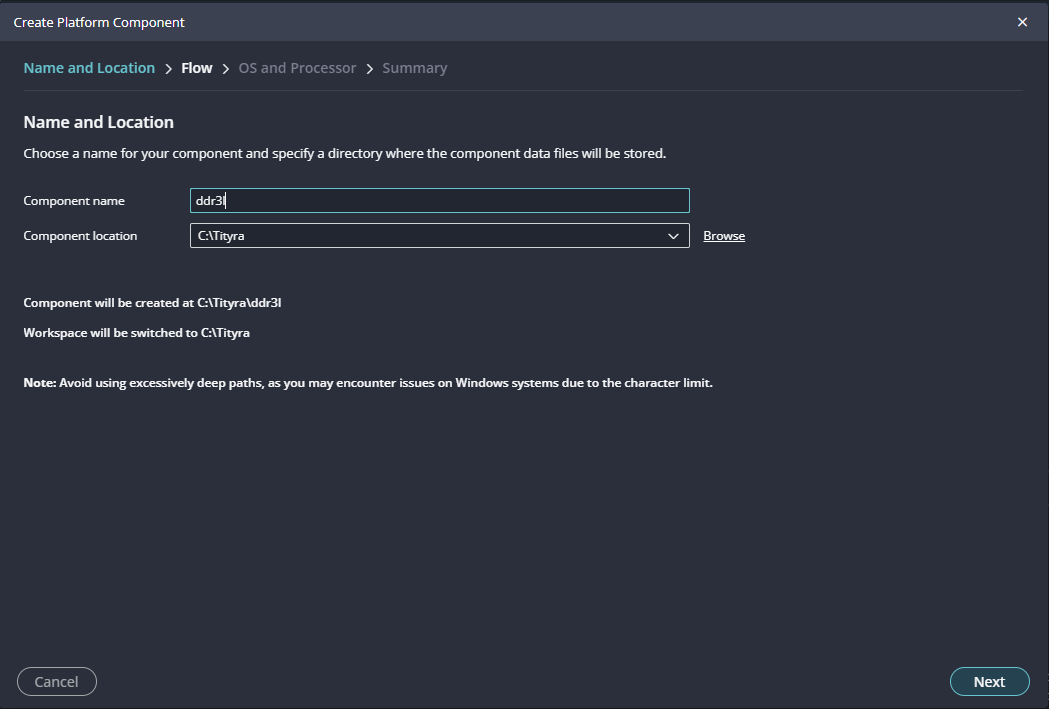This screenshot has height=709, width=1049.
Task: Select the Name and Location step
Action: tap(89, 68)
